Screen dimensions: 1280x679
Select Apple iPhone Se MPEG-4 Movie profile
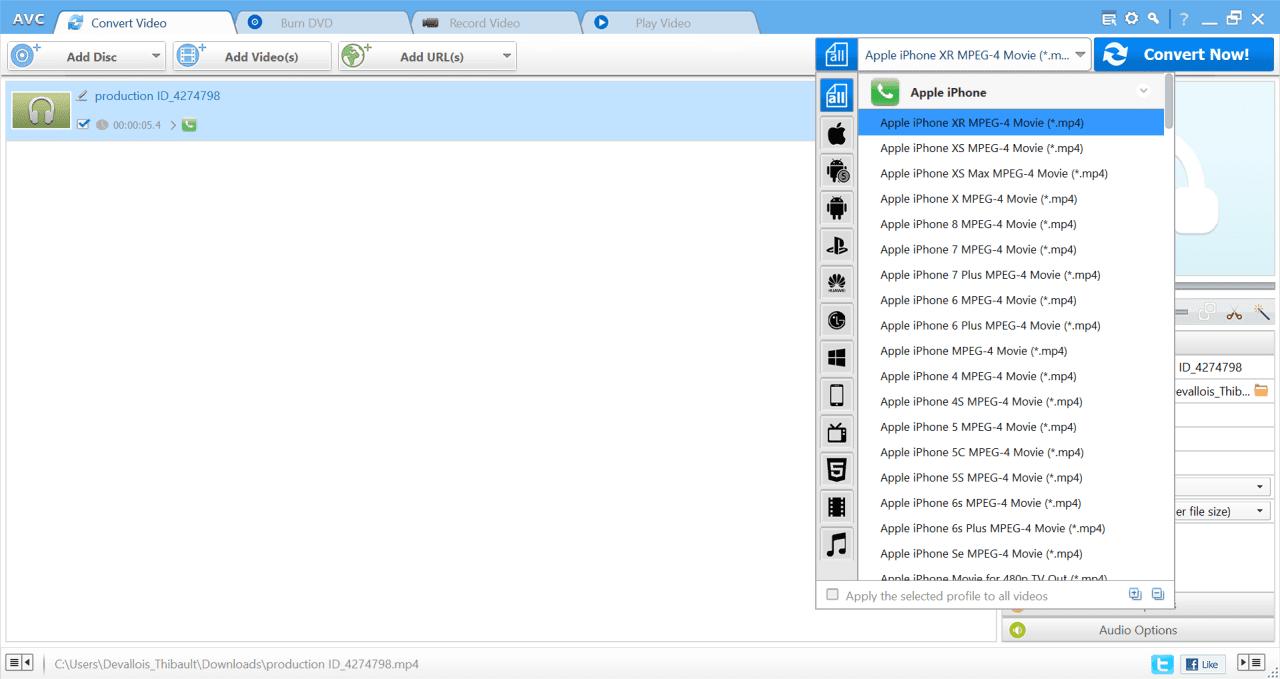1011,553
